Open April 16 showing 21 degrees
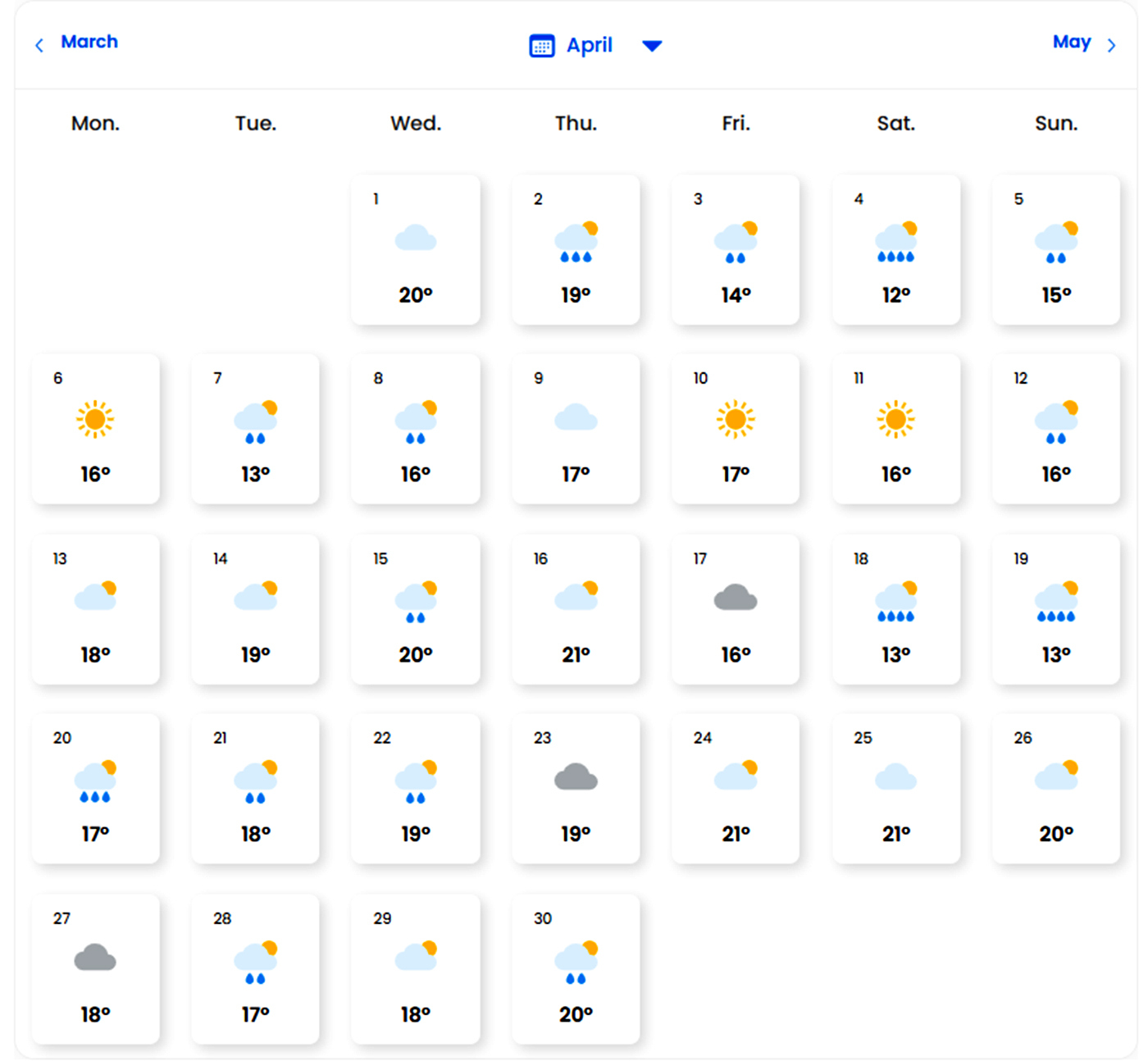 [576, 609]
